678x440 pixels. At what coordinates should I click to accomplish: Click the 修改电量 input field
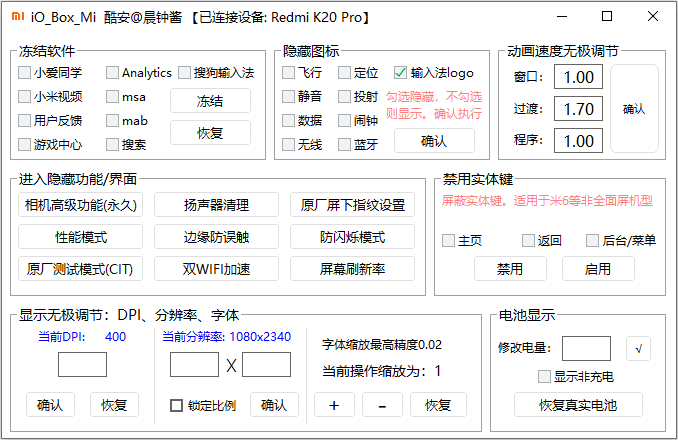tap(586, 348)
